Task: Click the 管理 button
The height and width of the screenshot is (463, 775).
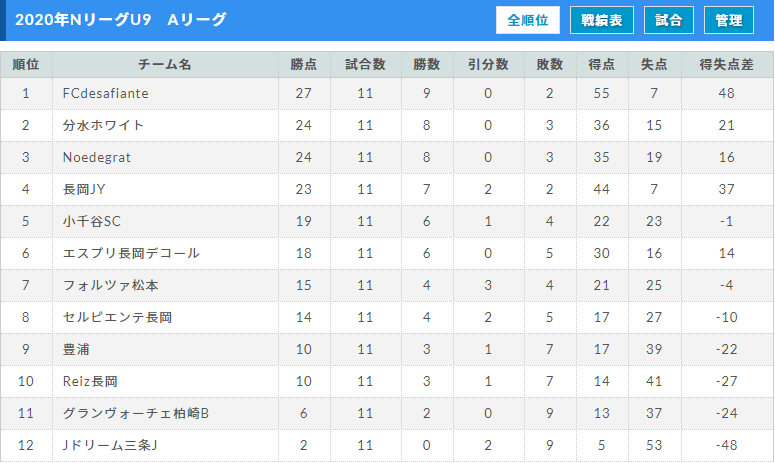Action: point(729,20)
